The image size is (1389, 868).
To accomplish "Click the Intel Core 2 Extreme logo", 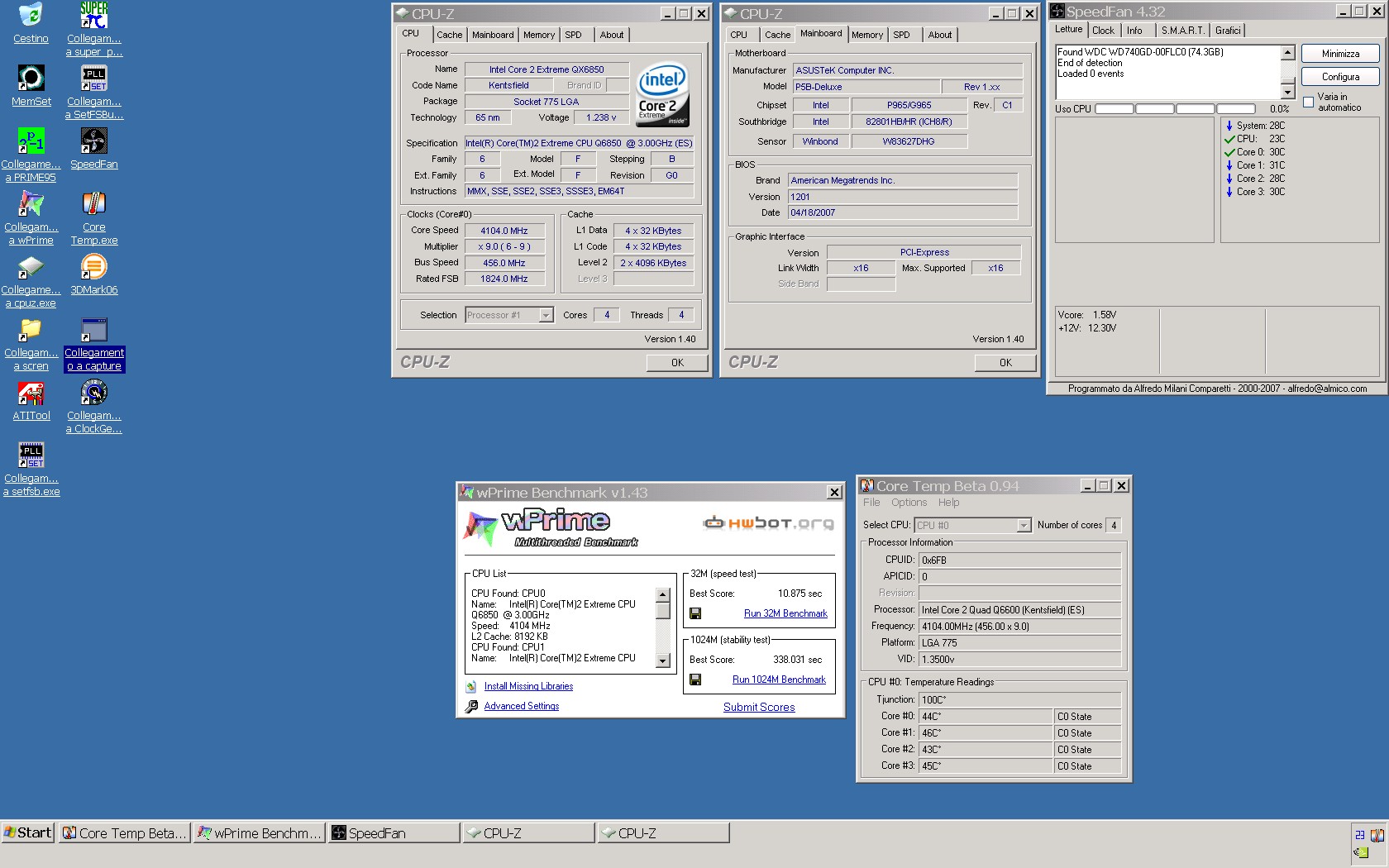I will 662,95.
